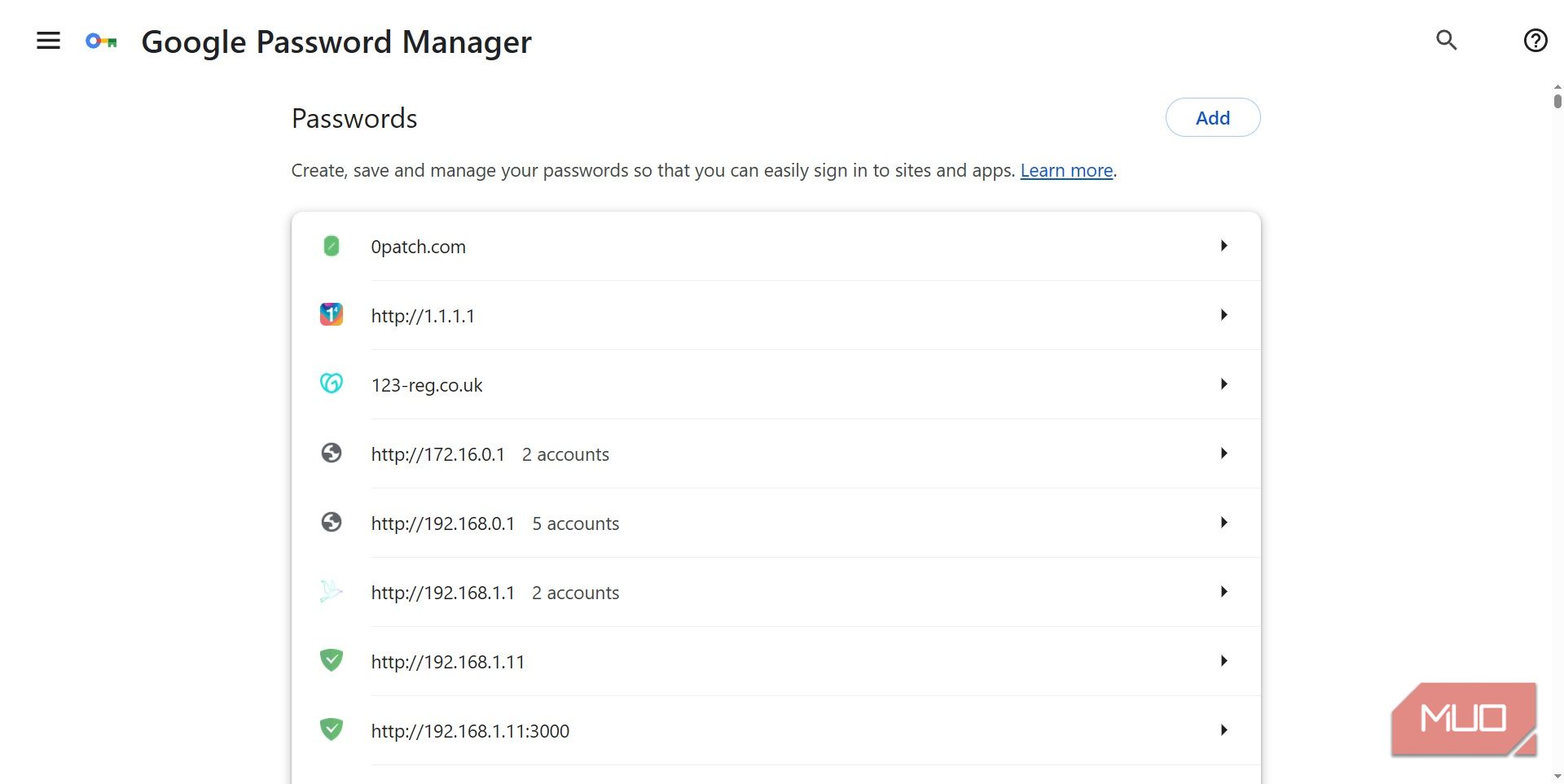Expand the http://192.168.0.1 entry arrow
1564x784 pixels.
pyautogui.click(x=1224, y=523)
